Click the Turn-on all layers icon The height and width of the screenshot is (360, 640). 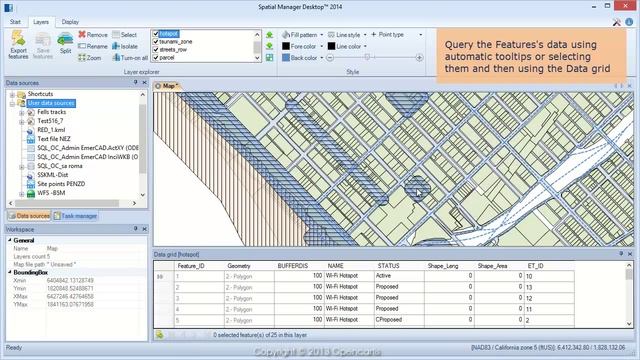tap(116, 58)
